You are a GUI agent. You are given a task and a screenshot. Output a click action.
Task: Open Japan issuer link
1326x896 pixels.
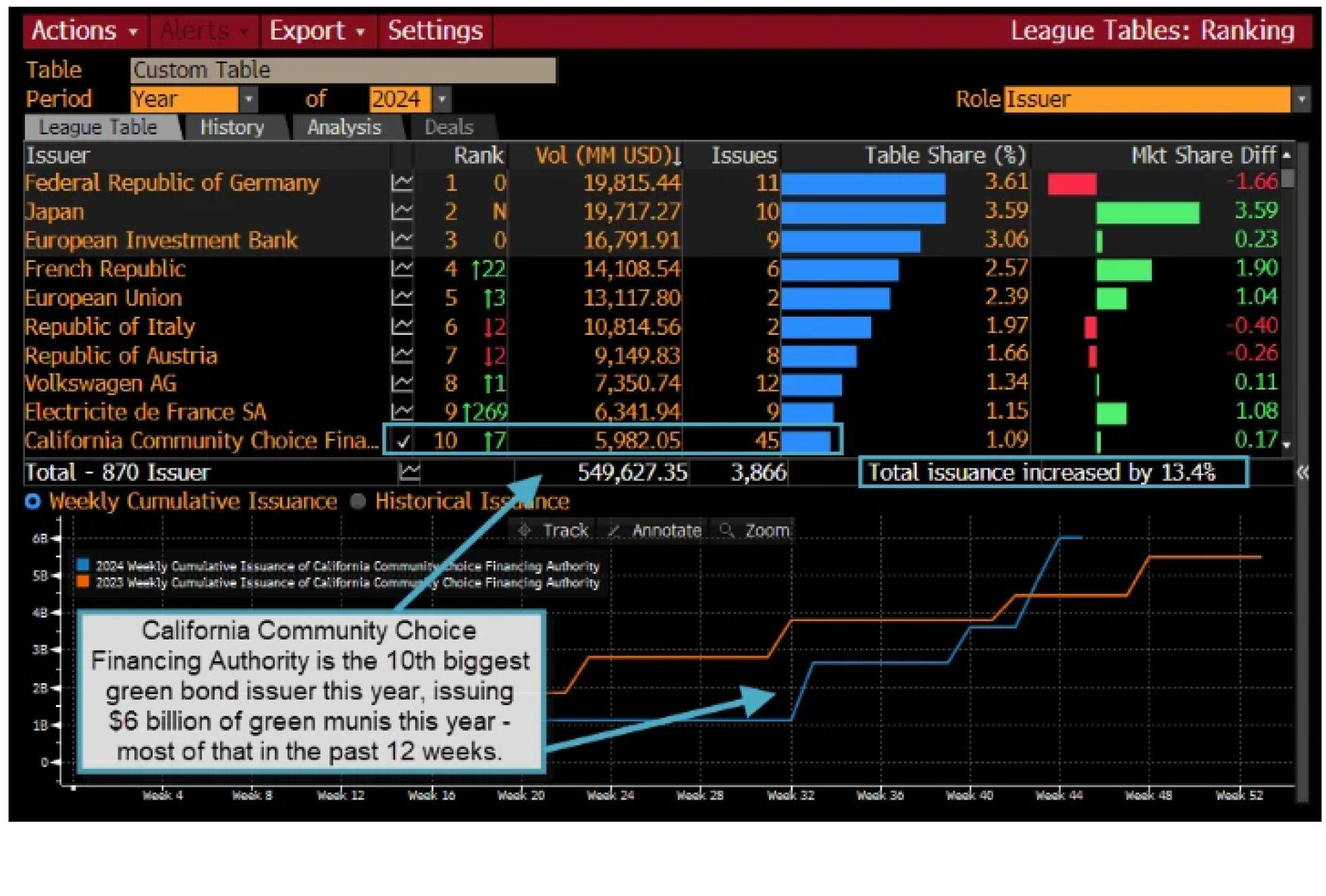[55, 211]
